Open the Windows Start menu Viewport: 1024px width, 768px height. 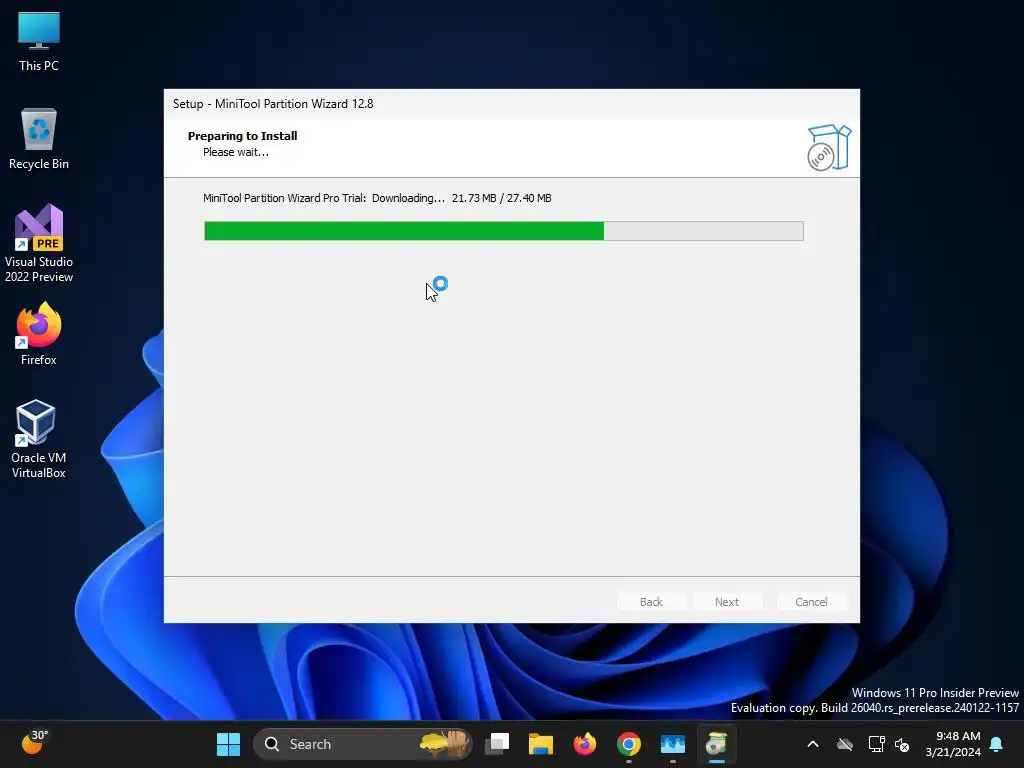pos(228,744)
